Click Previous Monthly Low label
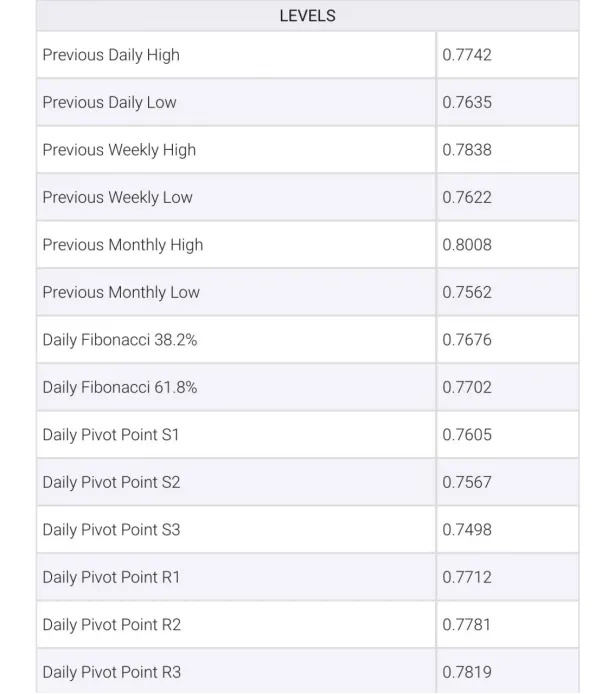This screenshot has width=602, height=694. [x=121, y=292]
